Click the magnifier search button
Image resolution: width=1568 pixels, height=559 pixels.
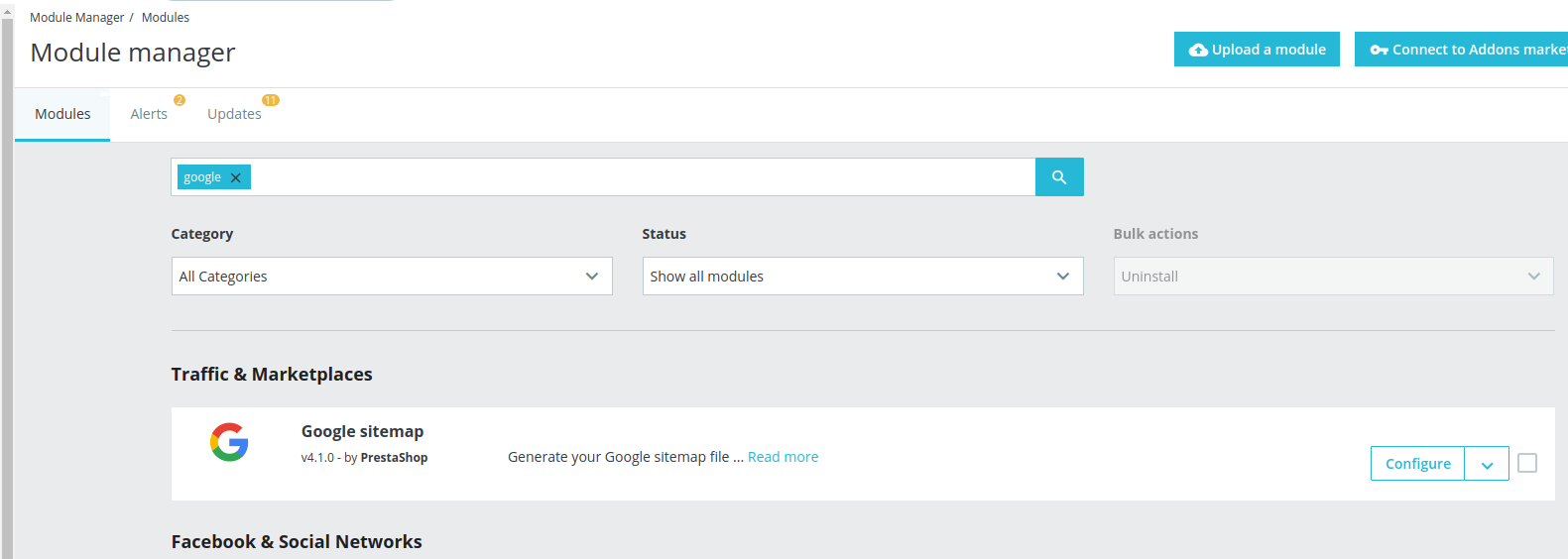point(1058,177)
